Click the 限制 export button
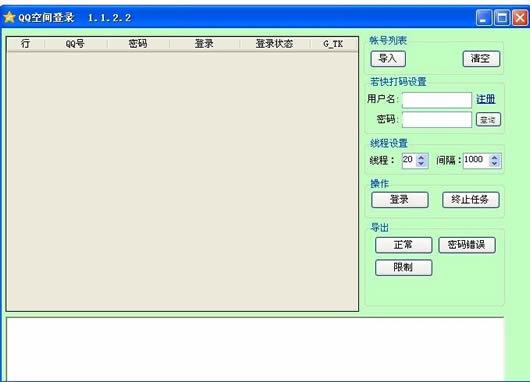This screenshot has height=382, width=530. pyautogui.click(x=404, y=267)
